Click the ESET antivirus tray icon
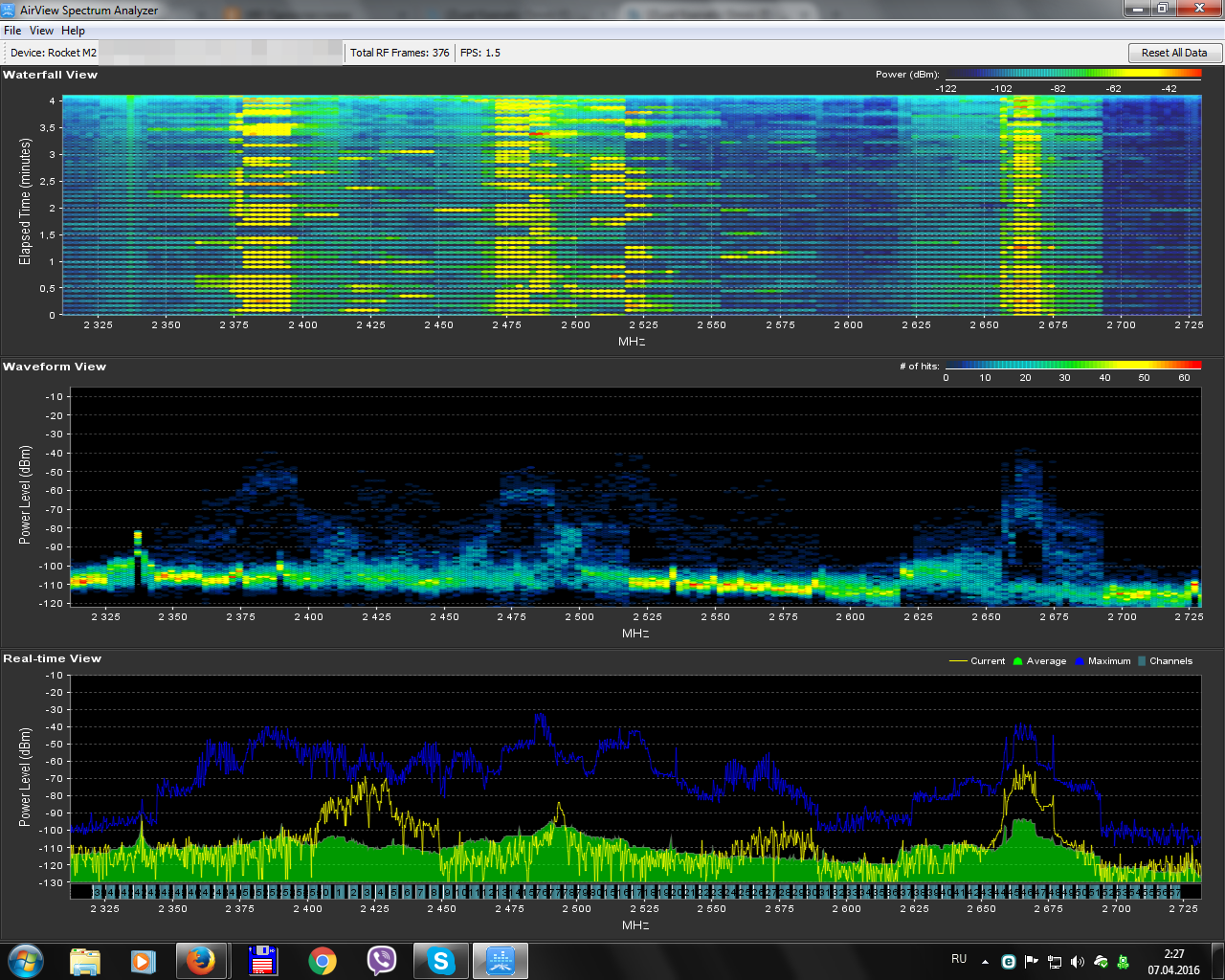1225x980 pixels. pyautogui.click(x=1008, y=962)
